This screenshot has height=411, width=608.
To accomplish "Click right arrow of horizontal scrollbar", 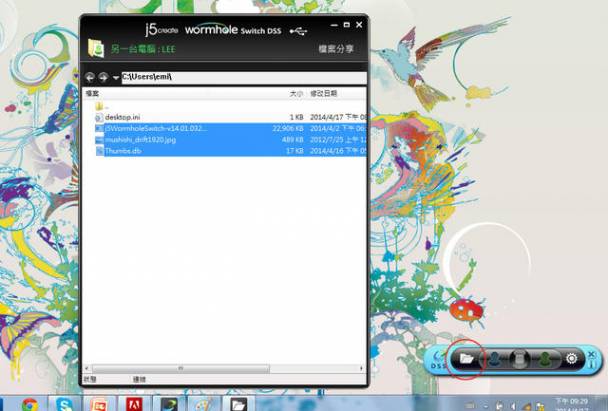I will [361, 368].
